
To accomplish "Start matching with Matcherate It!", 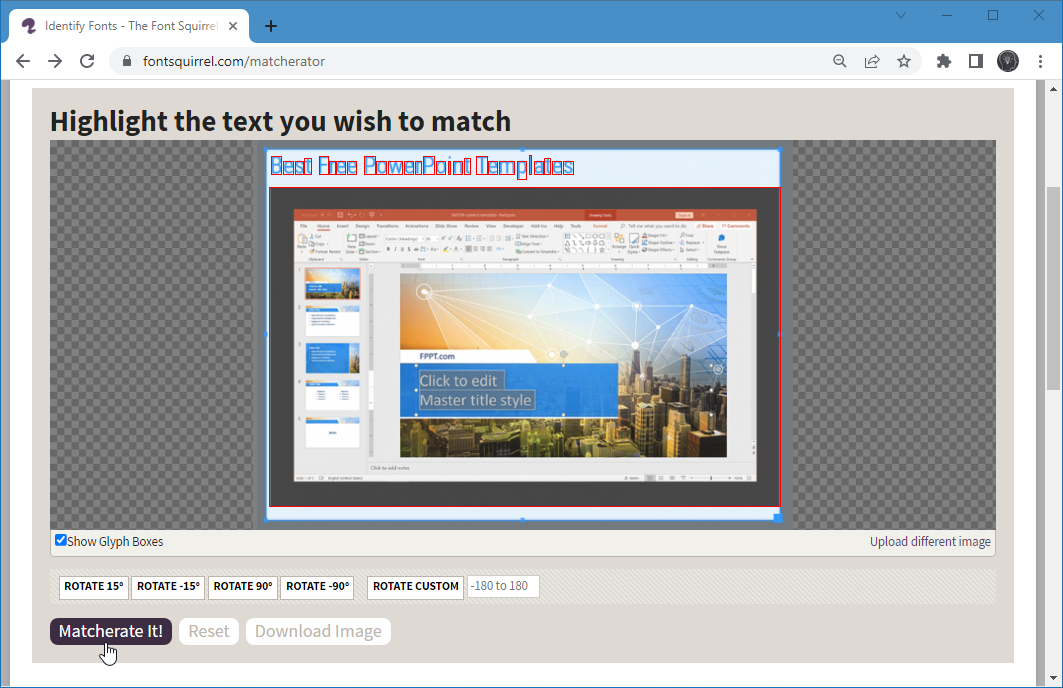I will [111, 631].
